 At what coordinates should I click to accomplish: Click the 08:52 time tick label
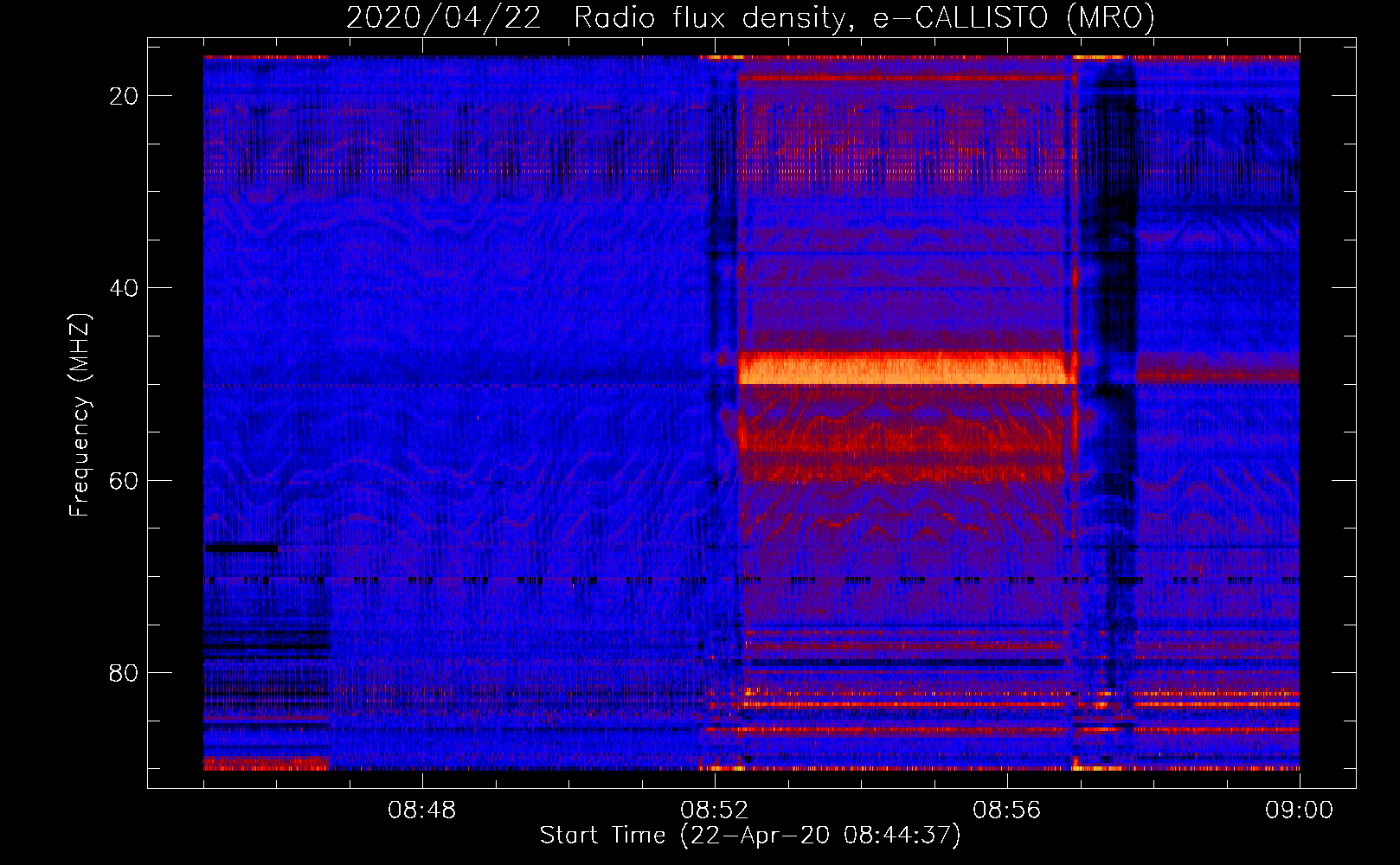coord(715,811)
